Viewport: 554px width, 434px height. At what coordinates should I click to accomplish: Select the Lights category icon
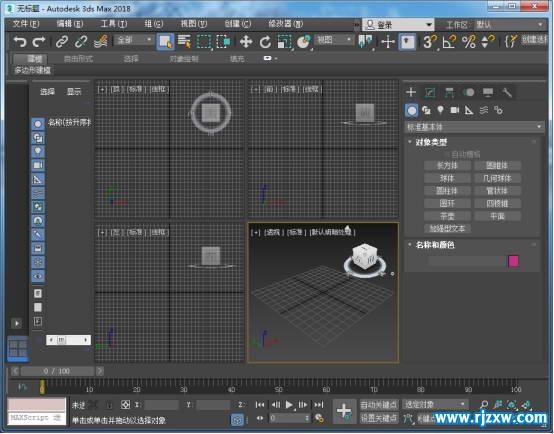click(x=440, y=110)
